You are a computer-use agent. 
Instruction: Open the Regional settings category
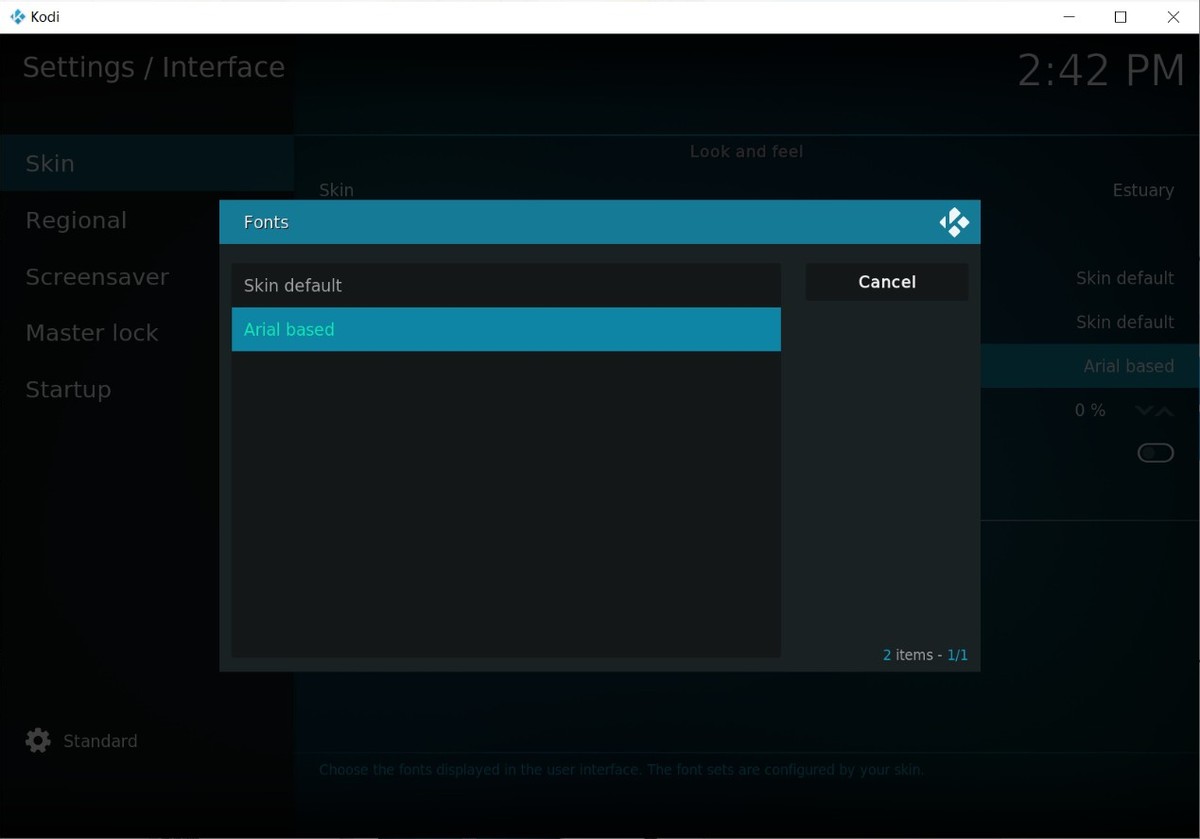(x=147, y=220)
